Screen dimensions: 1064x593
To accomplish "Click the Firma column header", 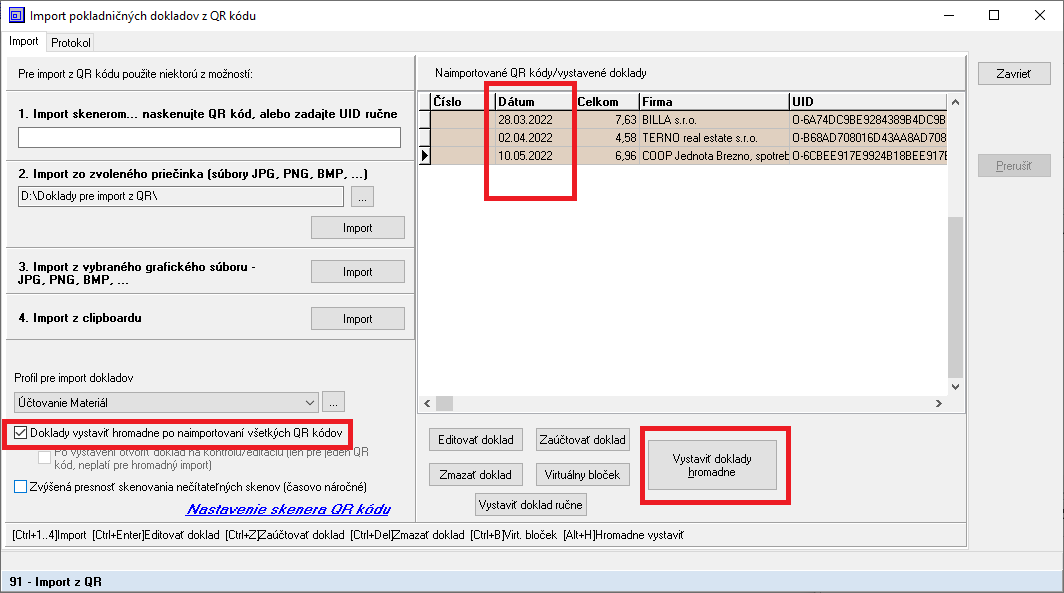I will tap(714, 102).
